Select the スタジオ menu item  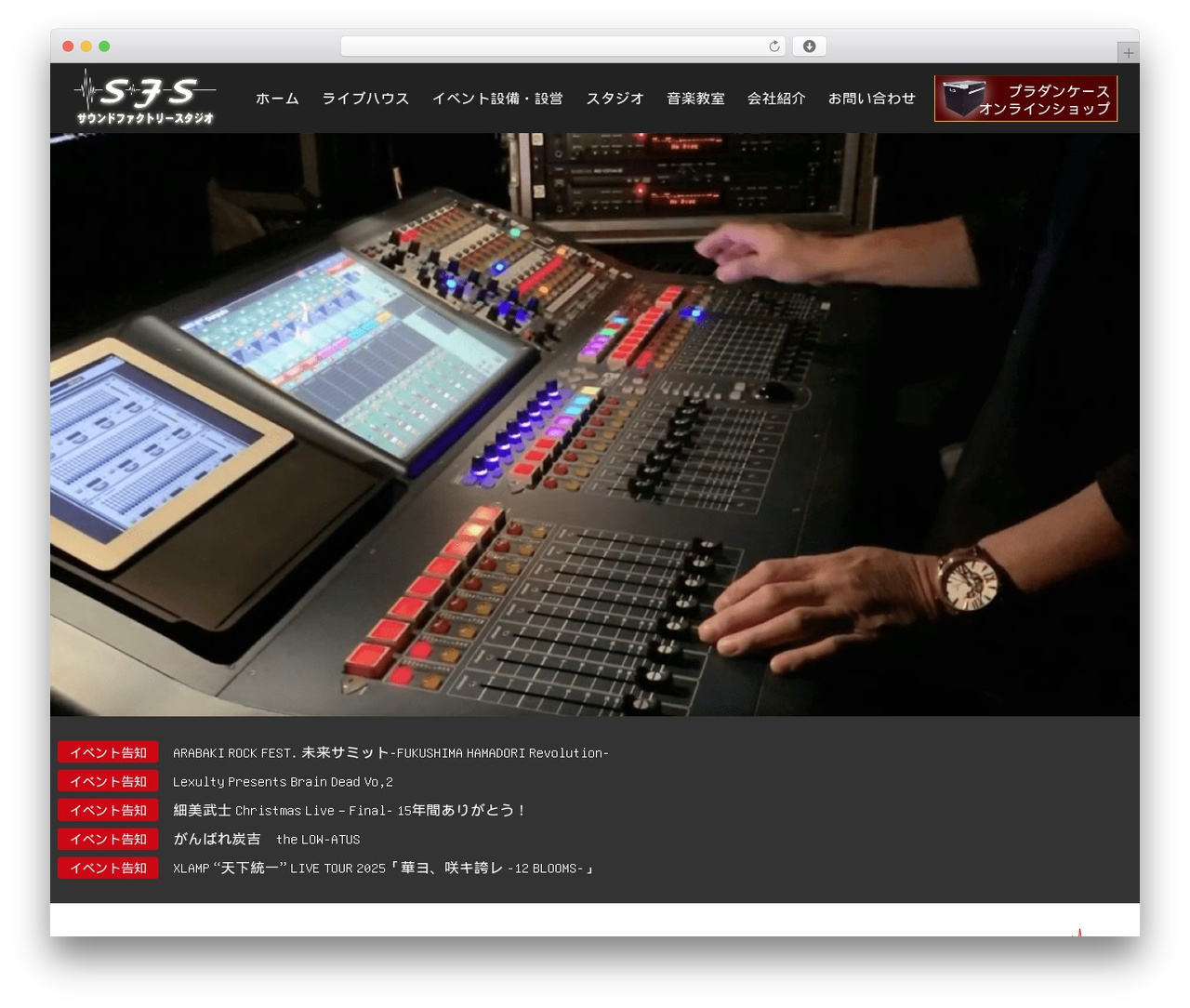click(x=615, y=99)
